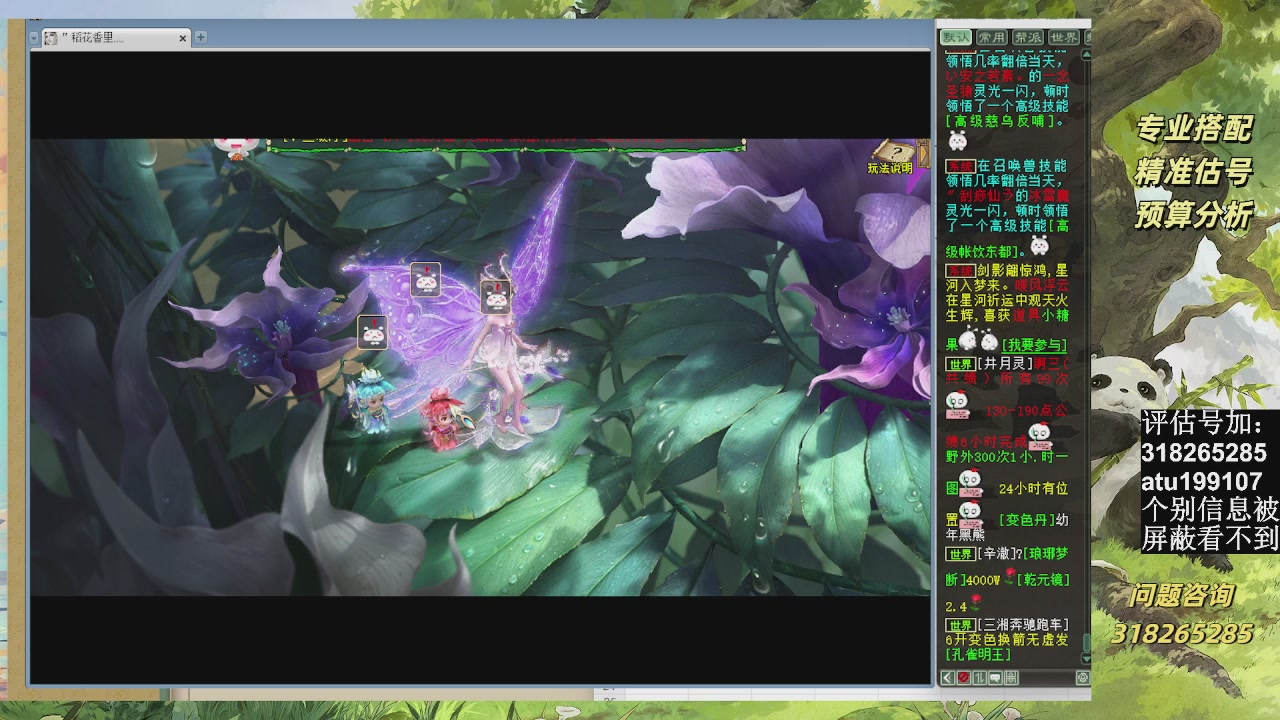Click the [乾元镜] item link in chat
This screenshot has width=1280, height=720.
(x=1045, y=580)
